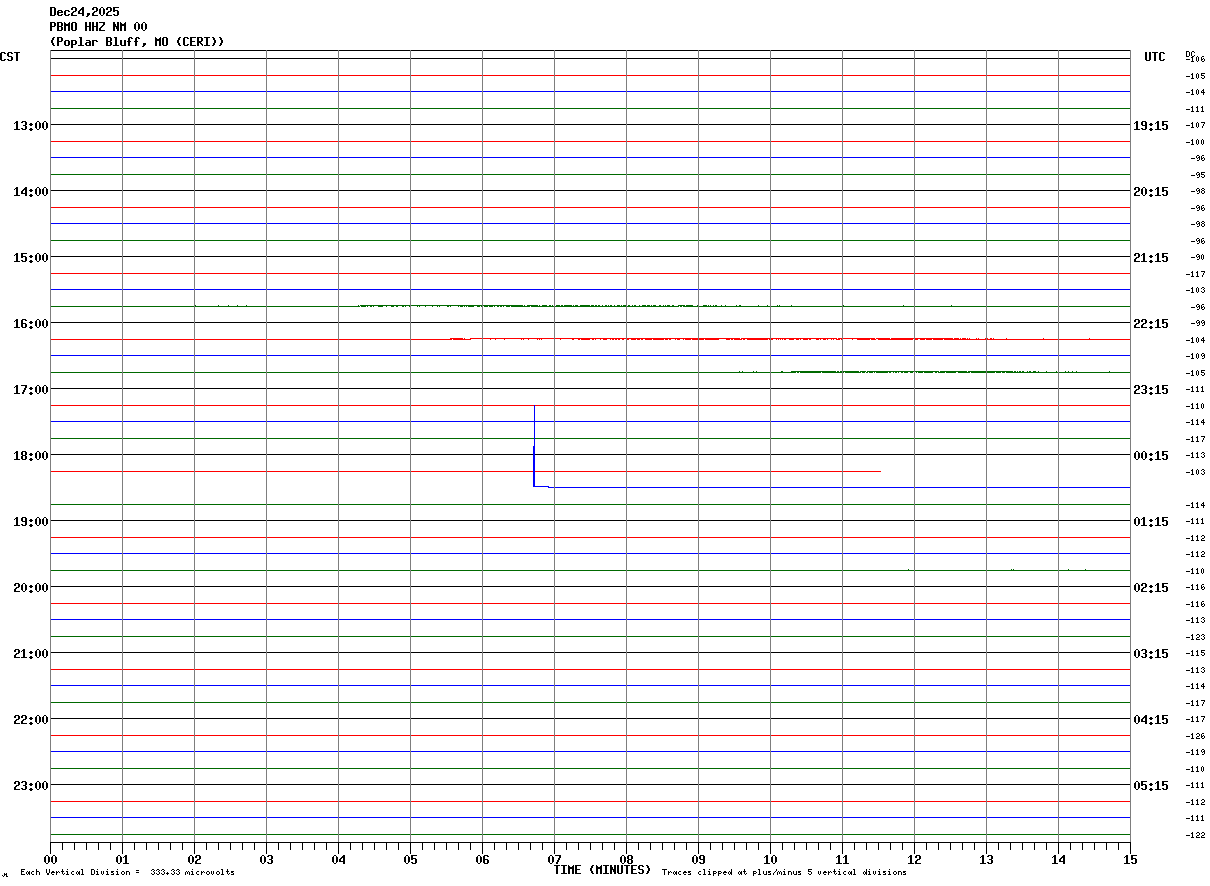Click the 21:15 UTC time label
The width and height of the screenshot is (1210, 886).
(1151, 257)
